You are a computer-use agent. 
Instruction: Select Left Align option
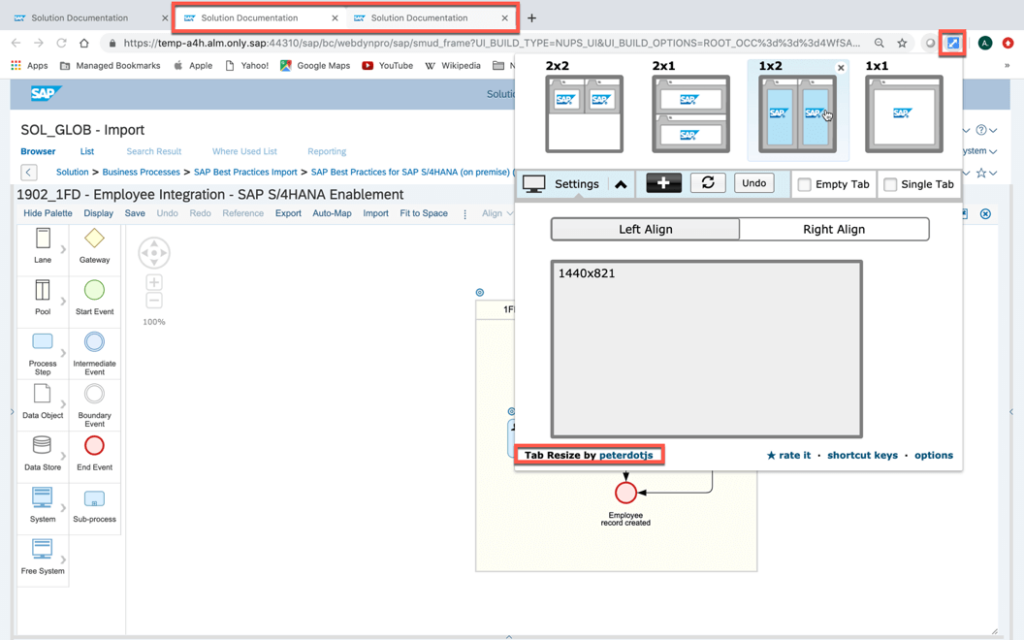coord(645,229)
